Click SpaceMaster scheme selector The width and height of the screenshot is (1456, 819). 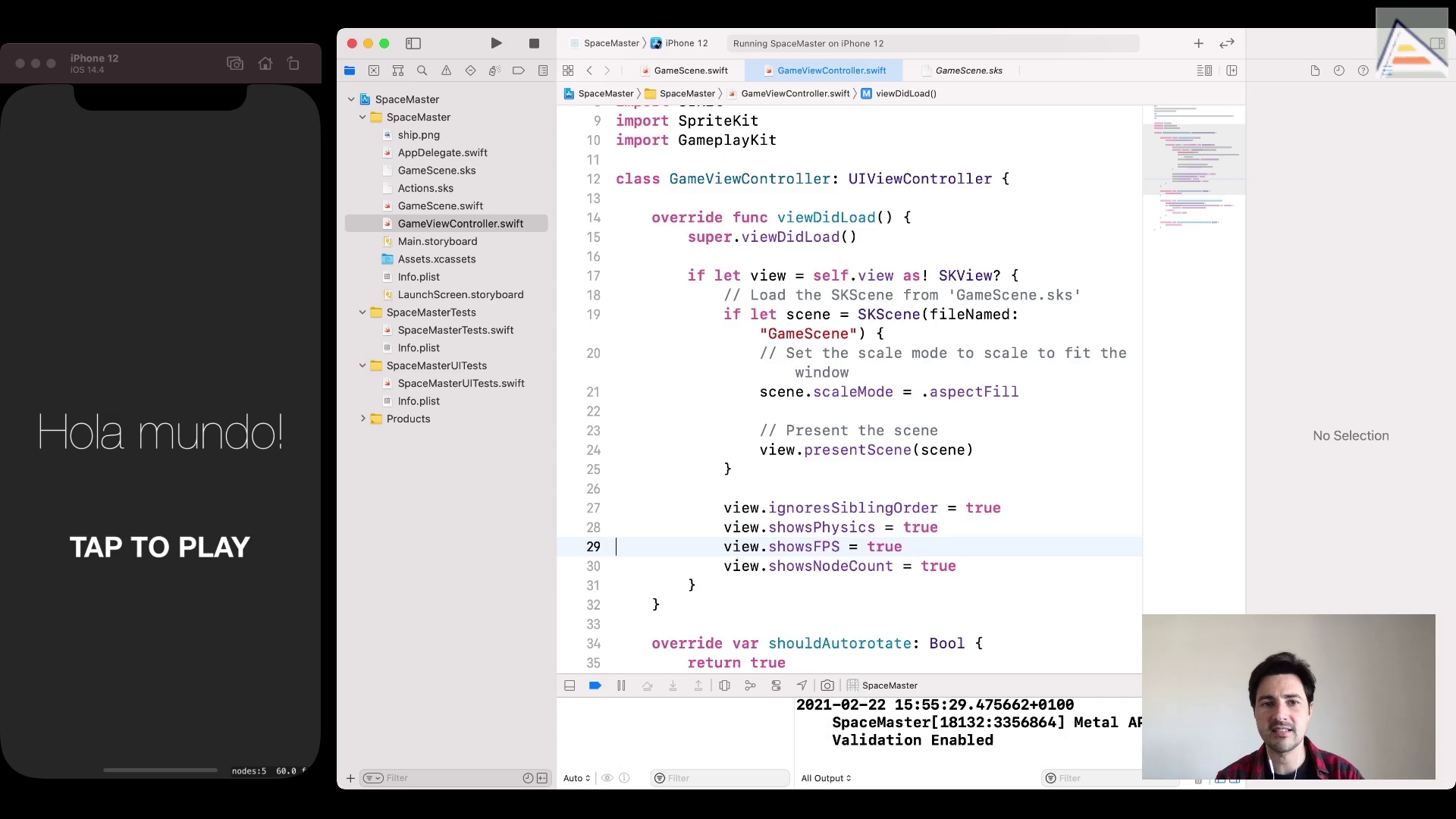pos(605,43)
